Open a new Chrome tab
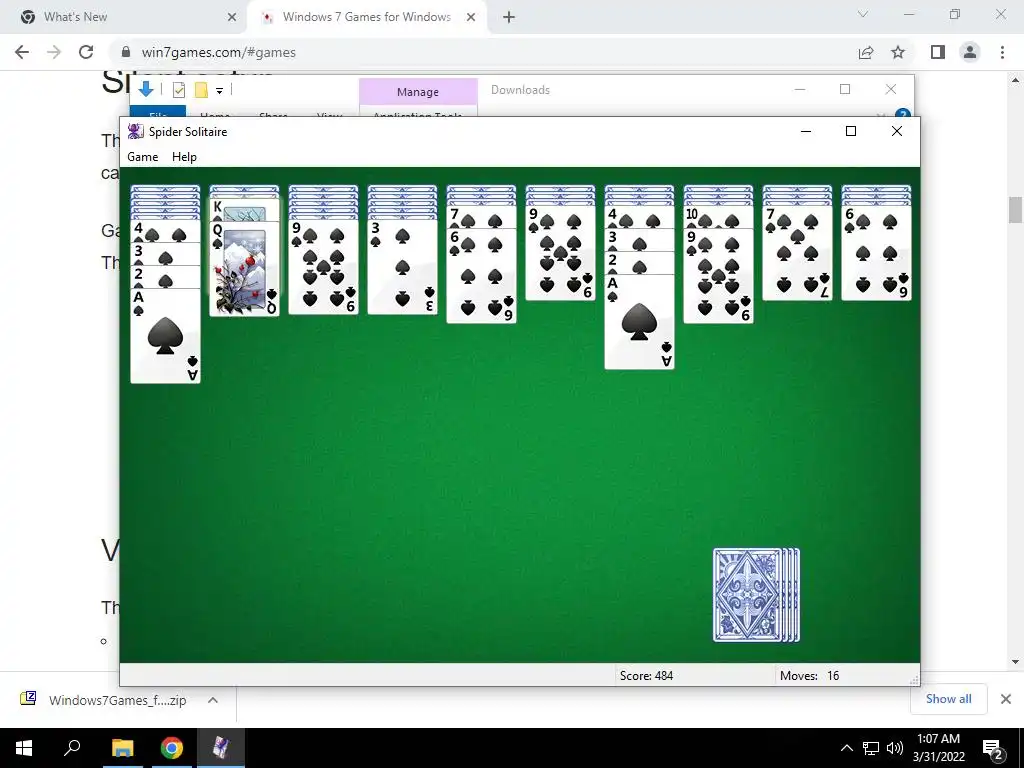This screenshot has height=768, width=1024. (x=509, y=17)
